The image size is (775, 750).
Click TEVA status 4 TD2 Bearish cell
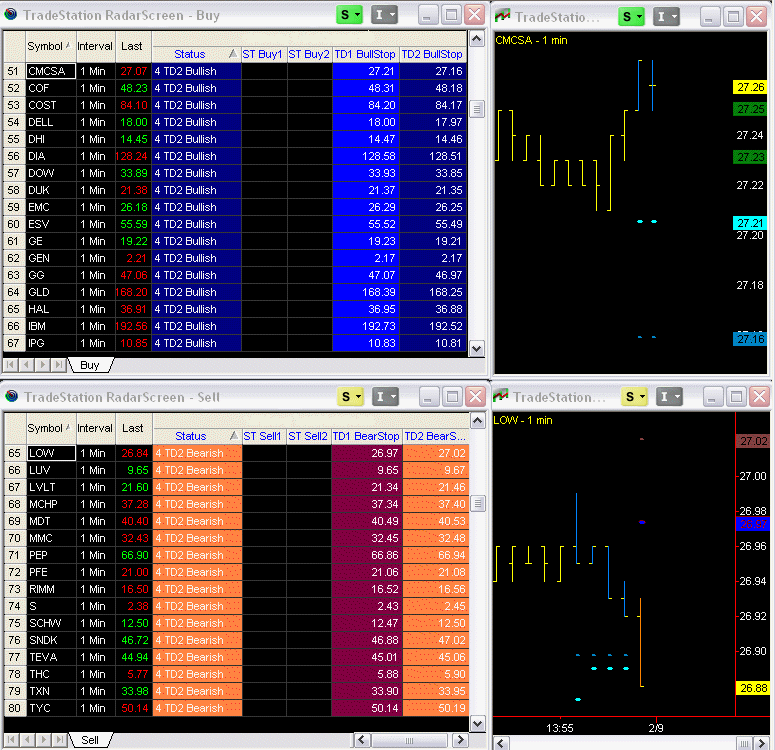197,657
